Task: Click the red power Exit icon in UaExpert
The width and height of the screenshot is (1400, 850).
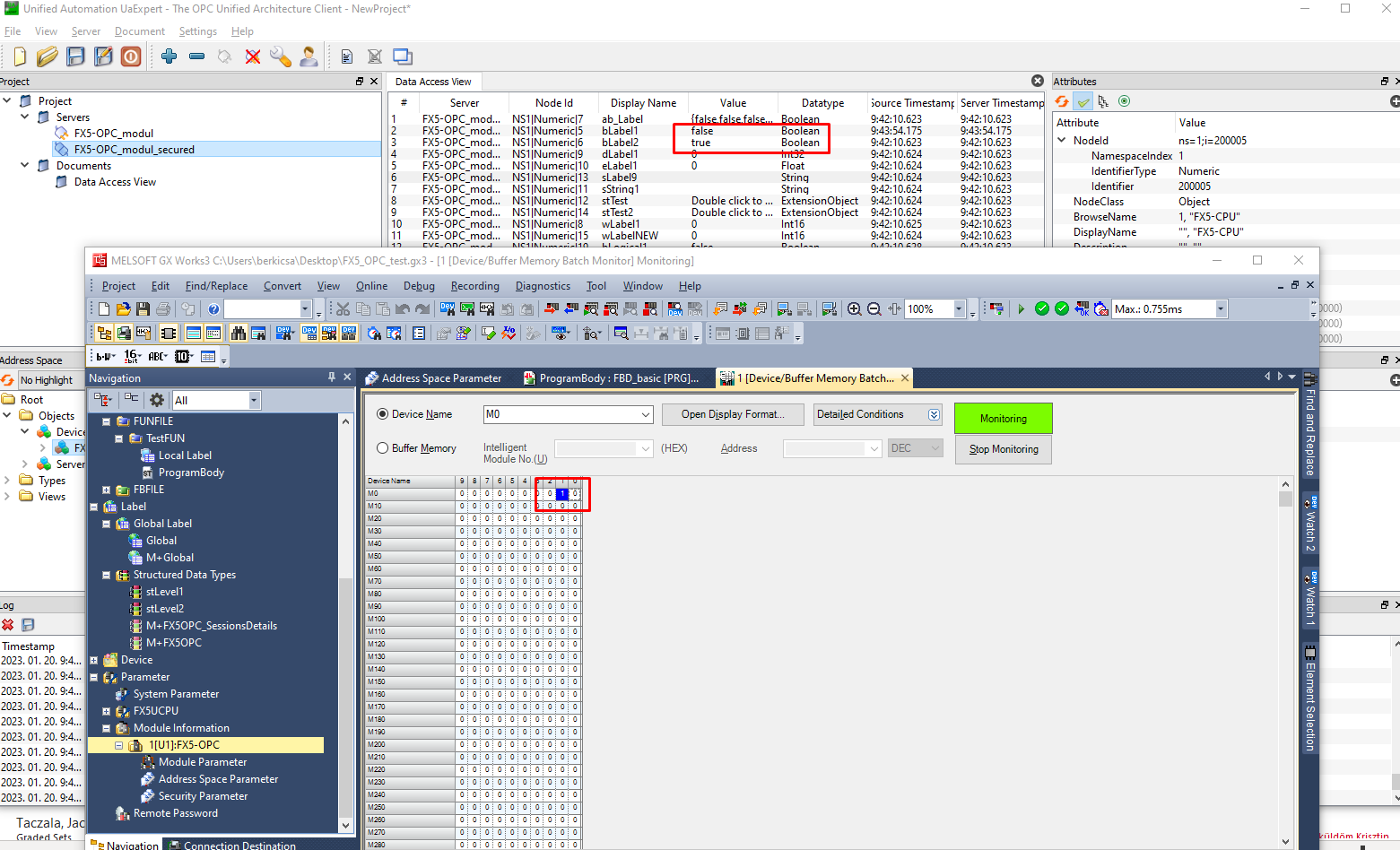Action: pos(131,56)
